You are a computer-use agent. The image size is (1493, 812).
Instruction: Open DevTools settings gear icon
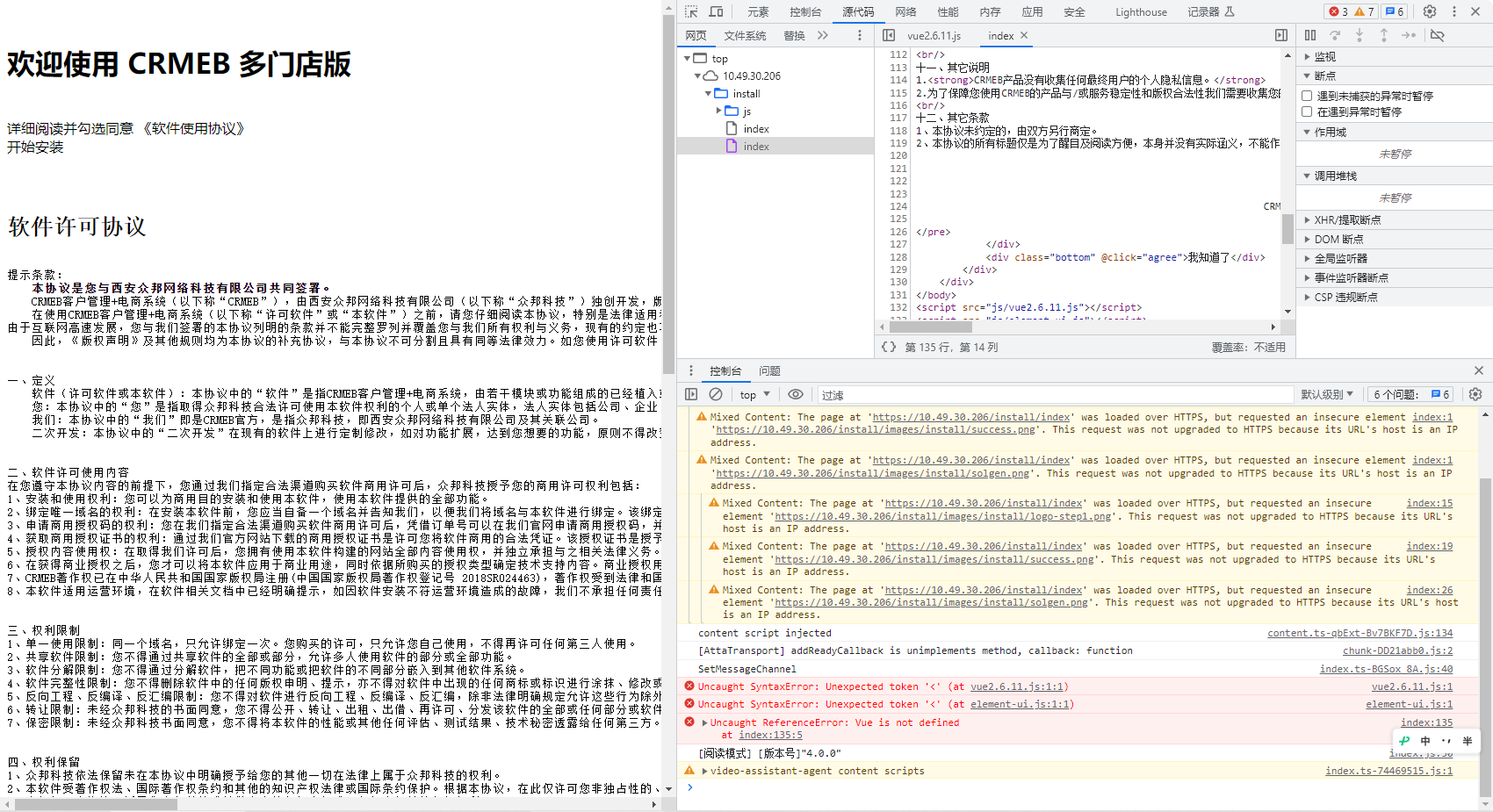[1430, 11]
